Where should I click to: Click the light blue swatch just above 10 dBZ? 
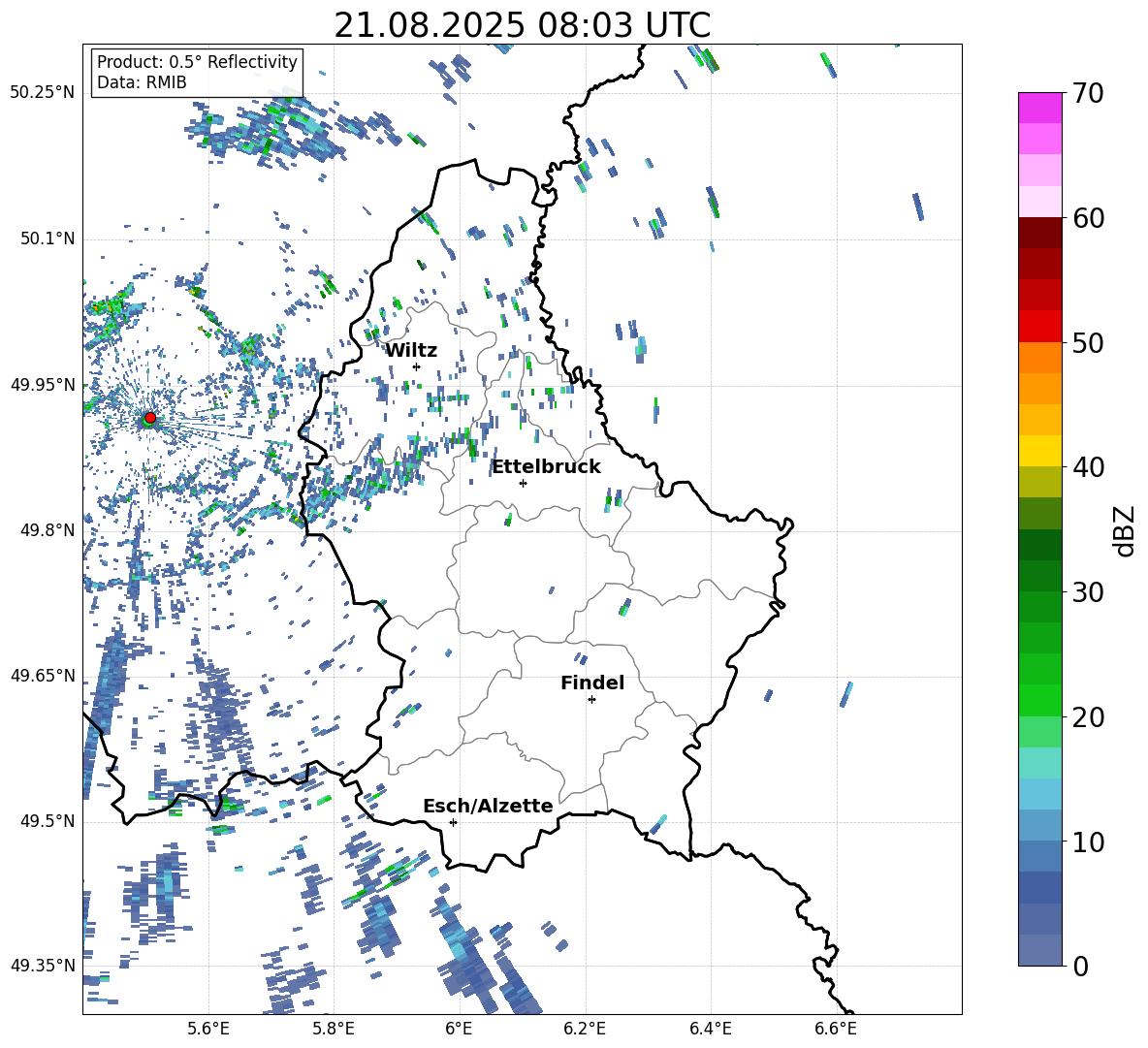[1039, 825]
